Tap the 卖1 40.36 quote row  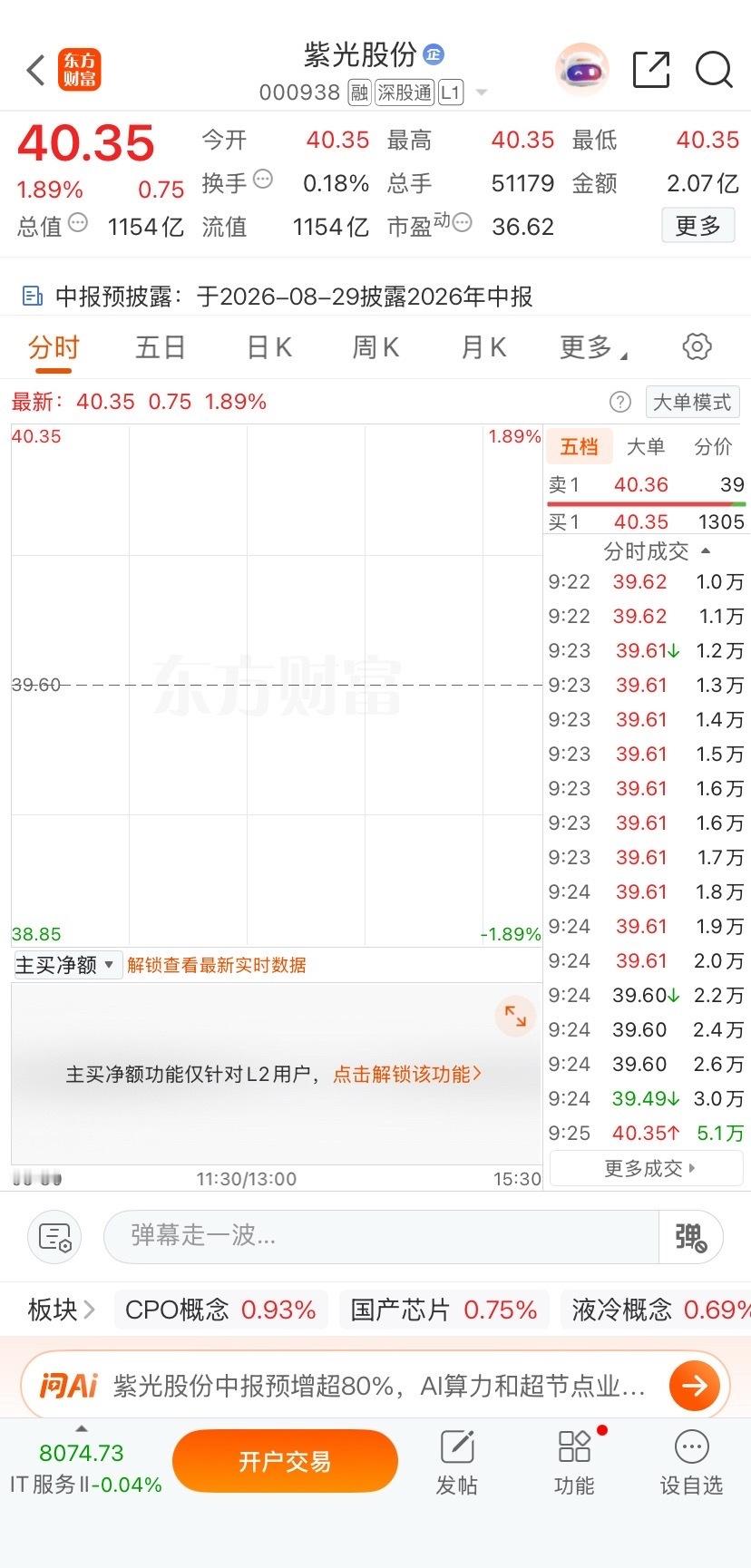click(x=647, y=485)
